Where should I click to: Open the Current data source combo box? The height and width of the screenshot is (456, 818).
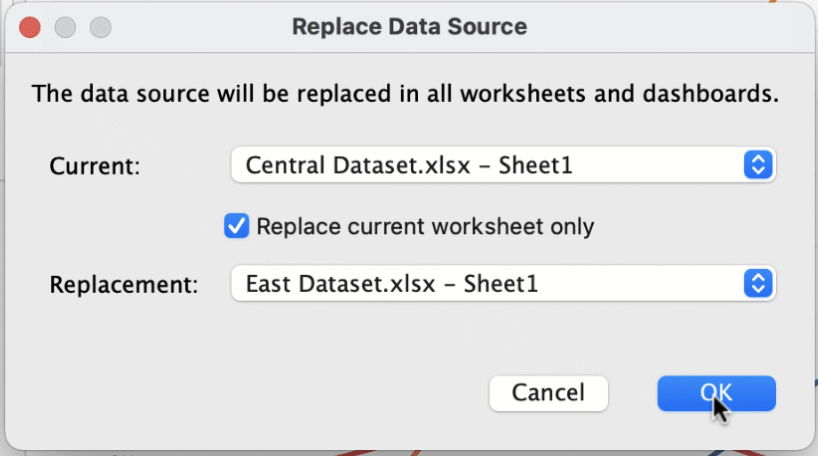[x=490, y=165]
